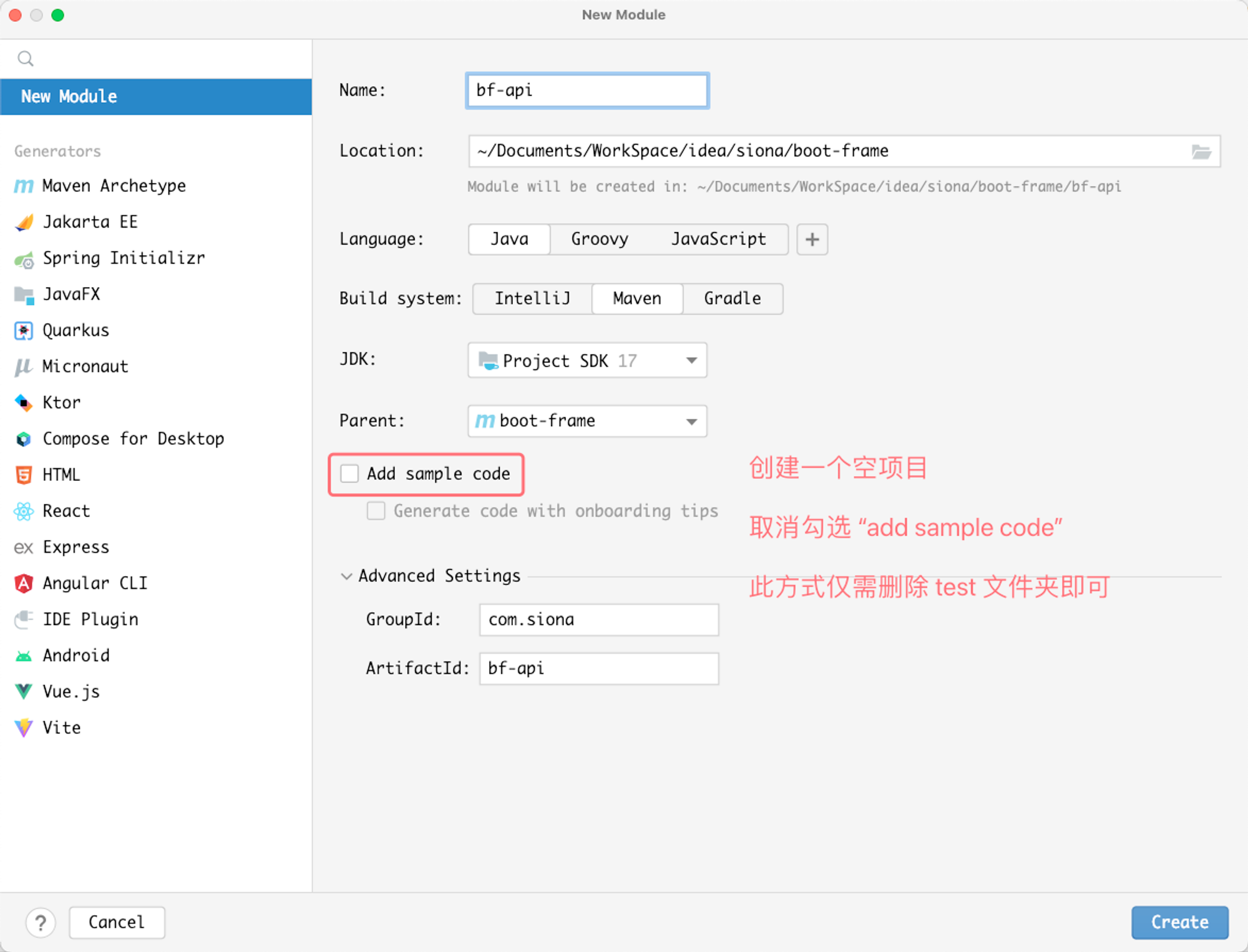Add another language with plus button
Image resolution: width=1248 pixels, height=952 pixels.
(812, 240)
